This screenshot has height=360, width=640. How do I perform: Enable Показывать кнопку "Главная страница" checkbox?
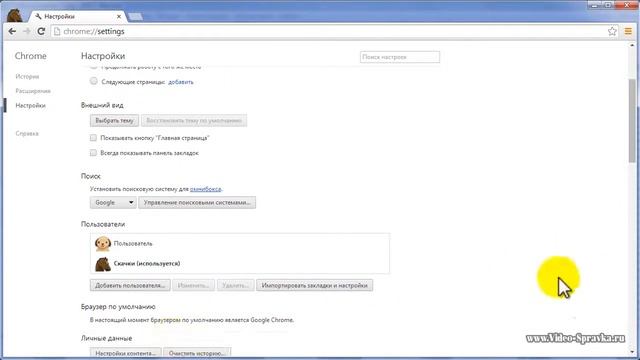(x=93, y=138)
